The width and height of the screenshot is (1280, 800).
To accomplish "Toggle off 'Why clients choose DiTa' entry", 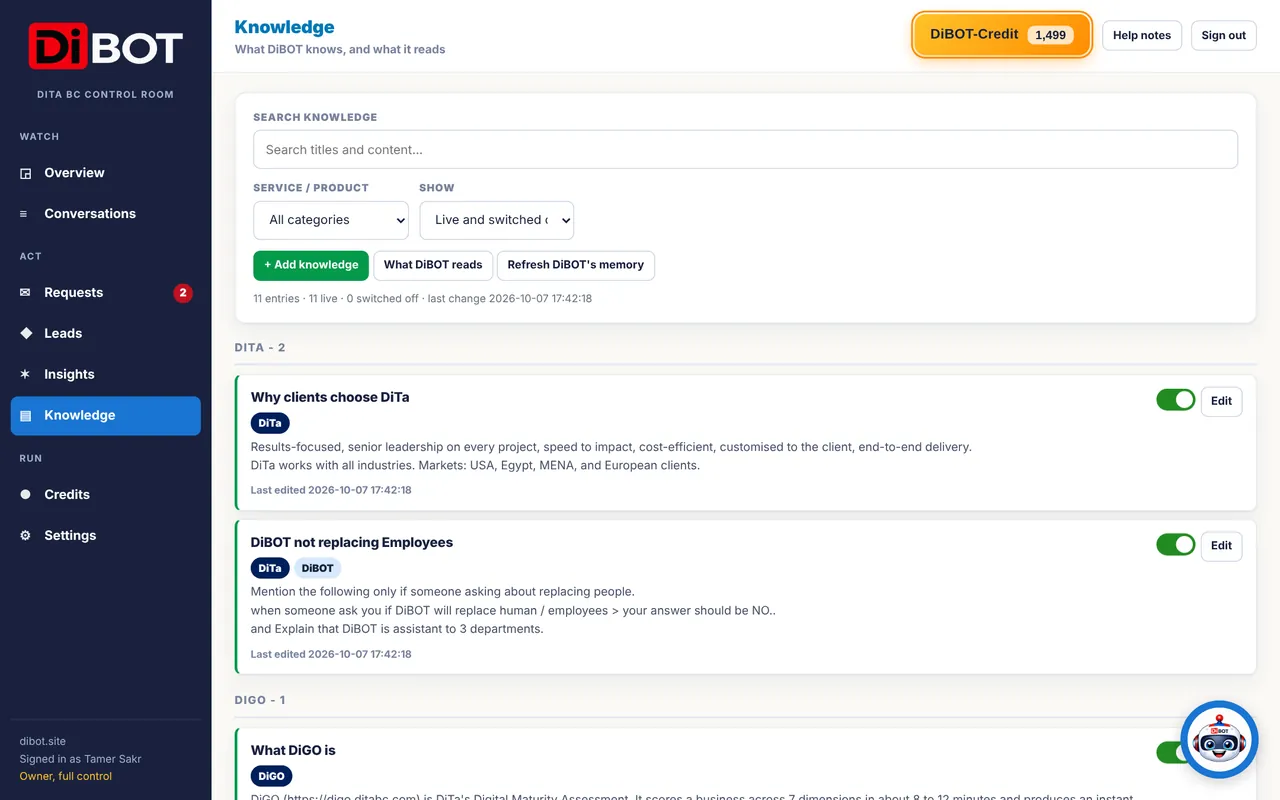I will (1175, 400).
